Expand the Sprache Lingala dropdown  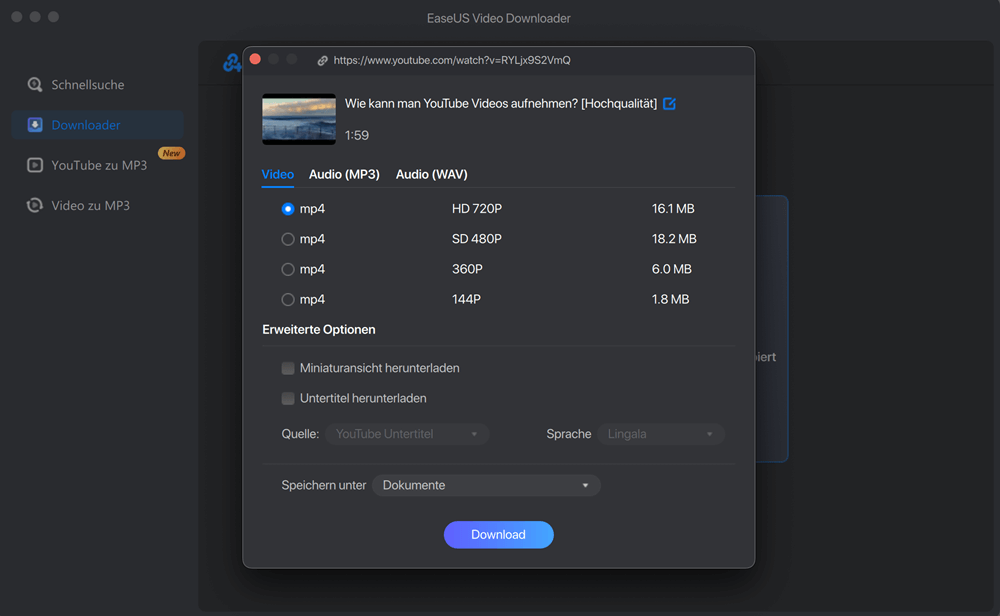click(x=661, y=434)
